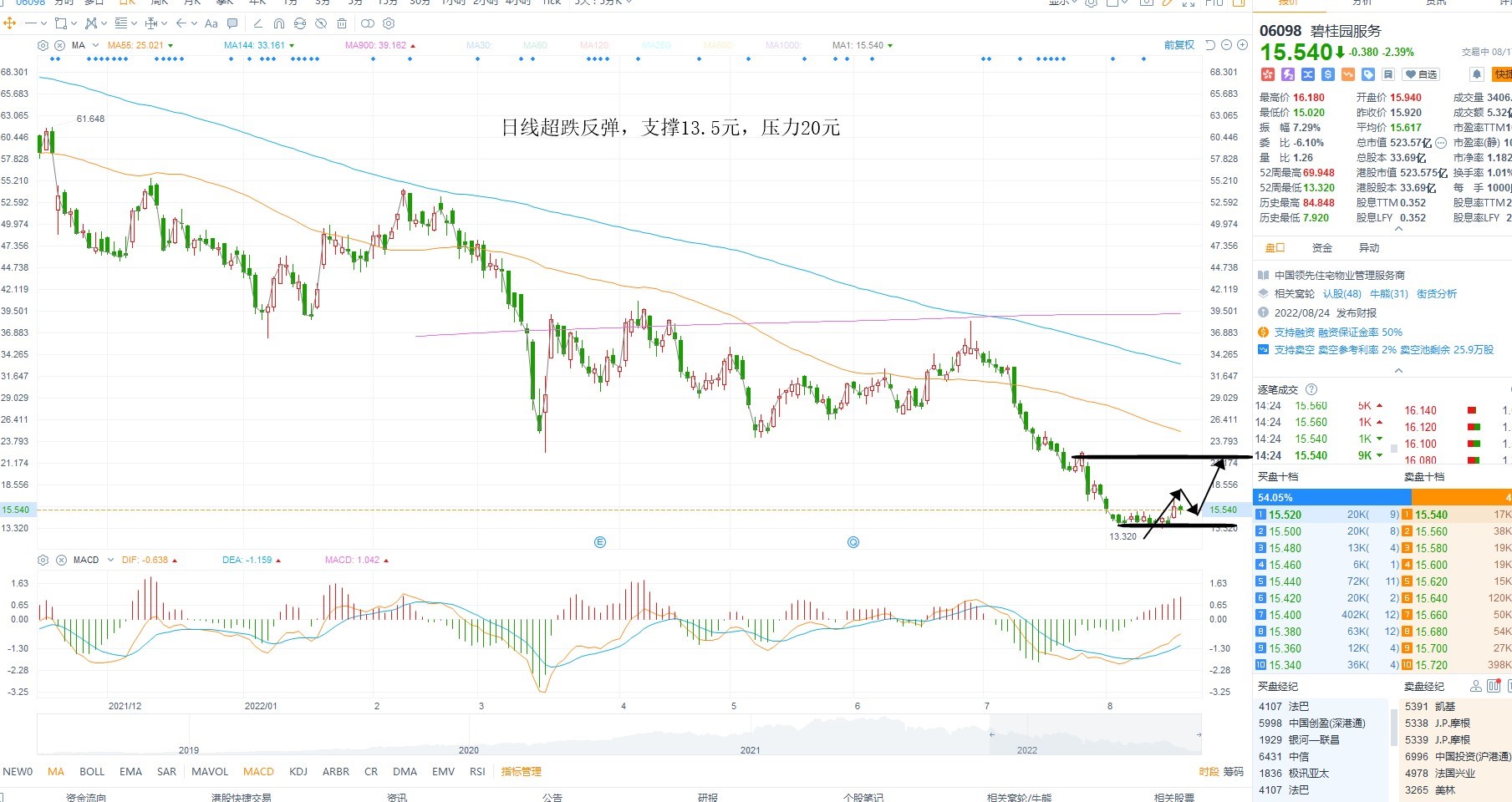Open MACD indicator type dropdown
Screen dimensions: 1512x802
(109, 560)
